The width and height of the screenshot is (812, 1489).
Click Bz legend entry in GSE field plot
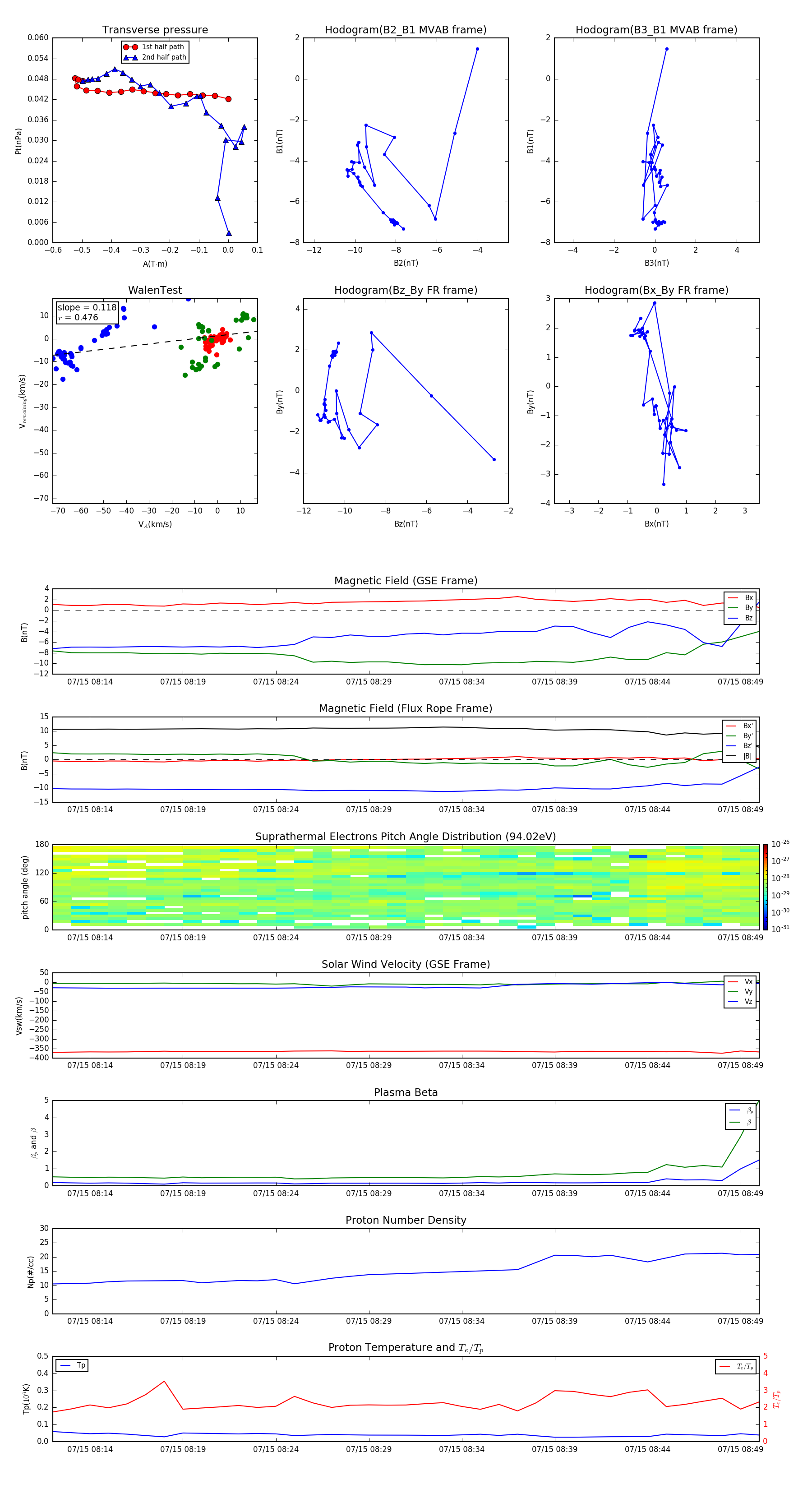pos(740,618)
